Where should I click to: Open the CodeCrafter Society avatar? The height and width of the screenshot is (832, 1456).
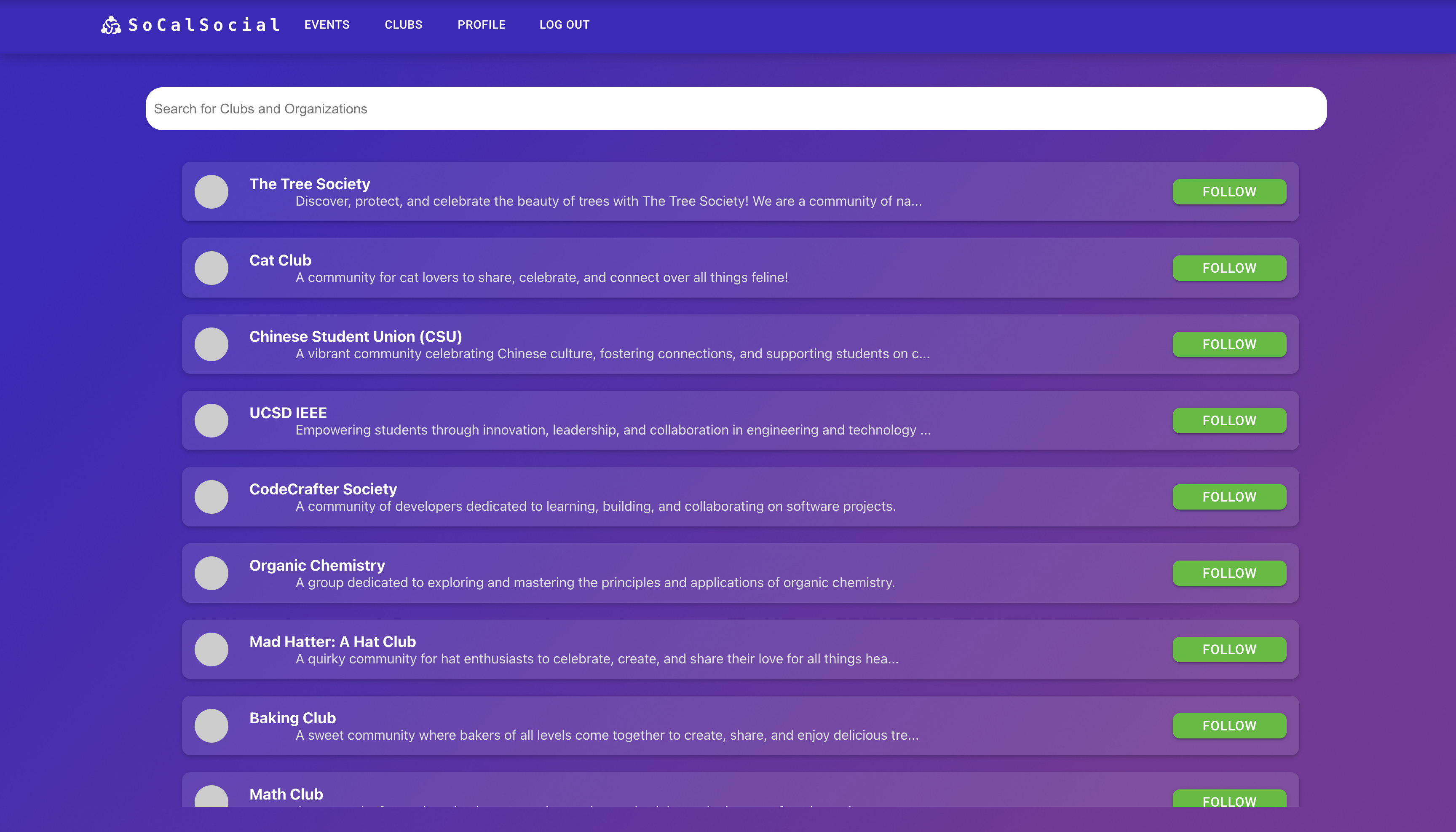(x=211, y=497)
